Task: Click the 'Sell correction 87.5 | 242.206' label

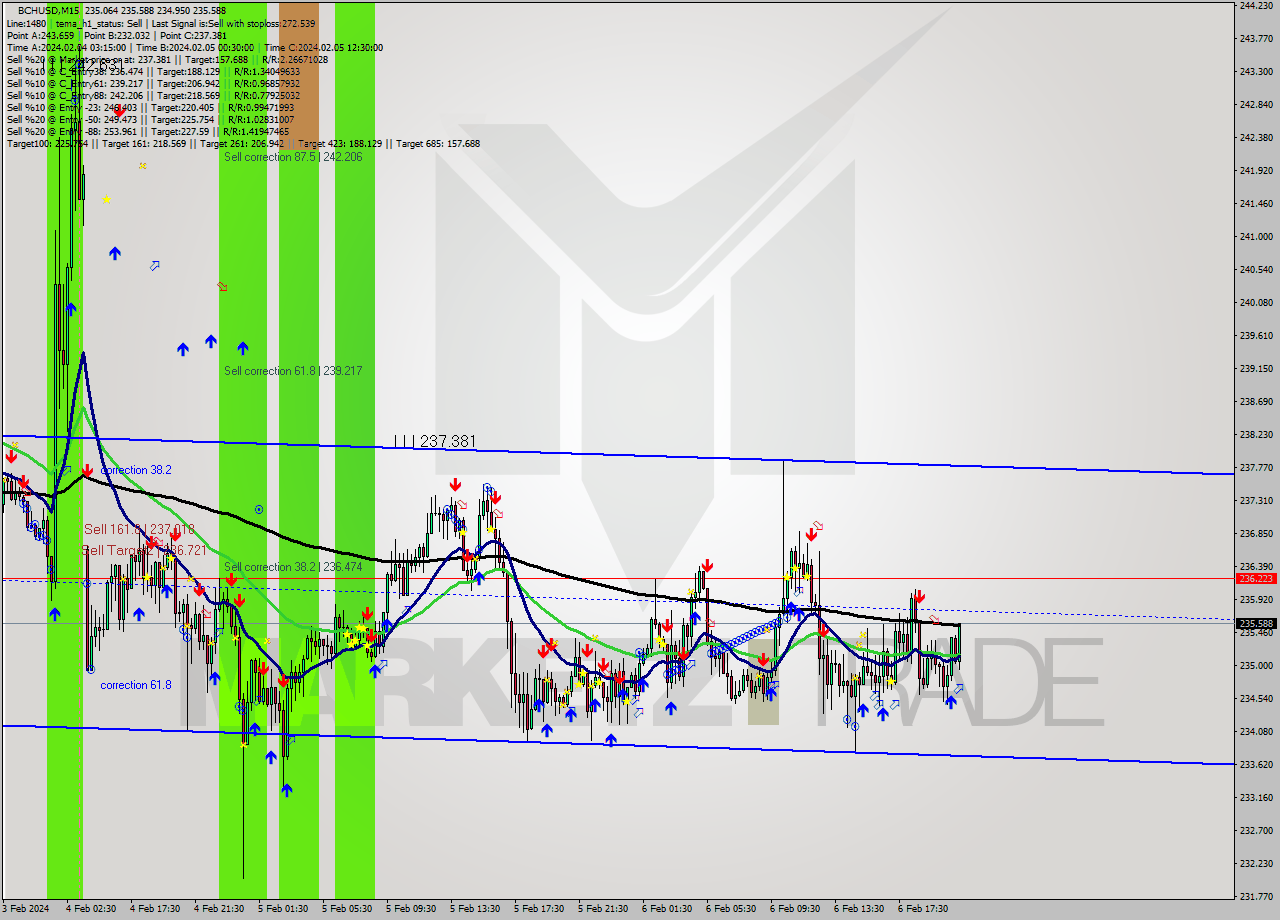Action: [293, 157]
